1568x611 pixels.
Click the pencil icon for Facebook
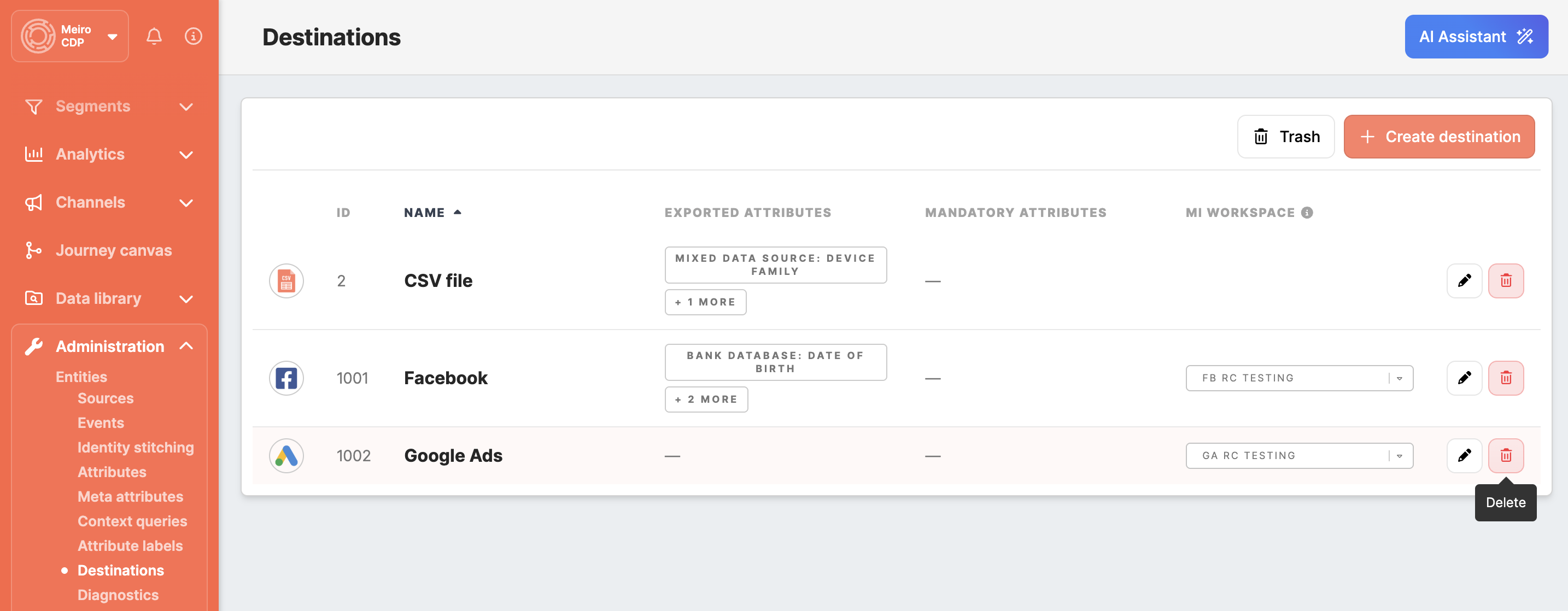(1464, 378)
